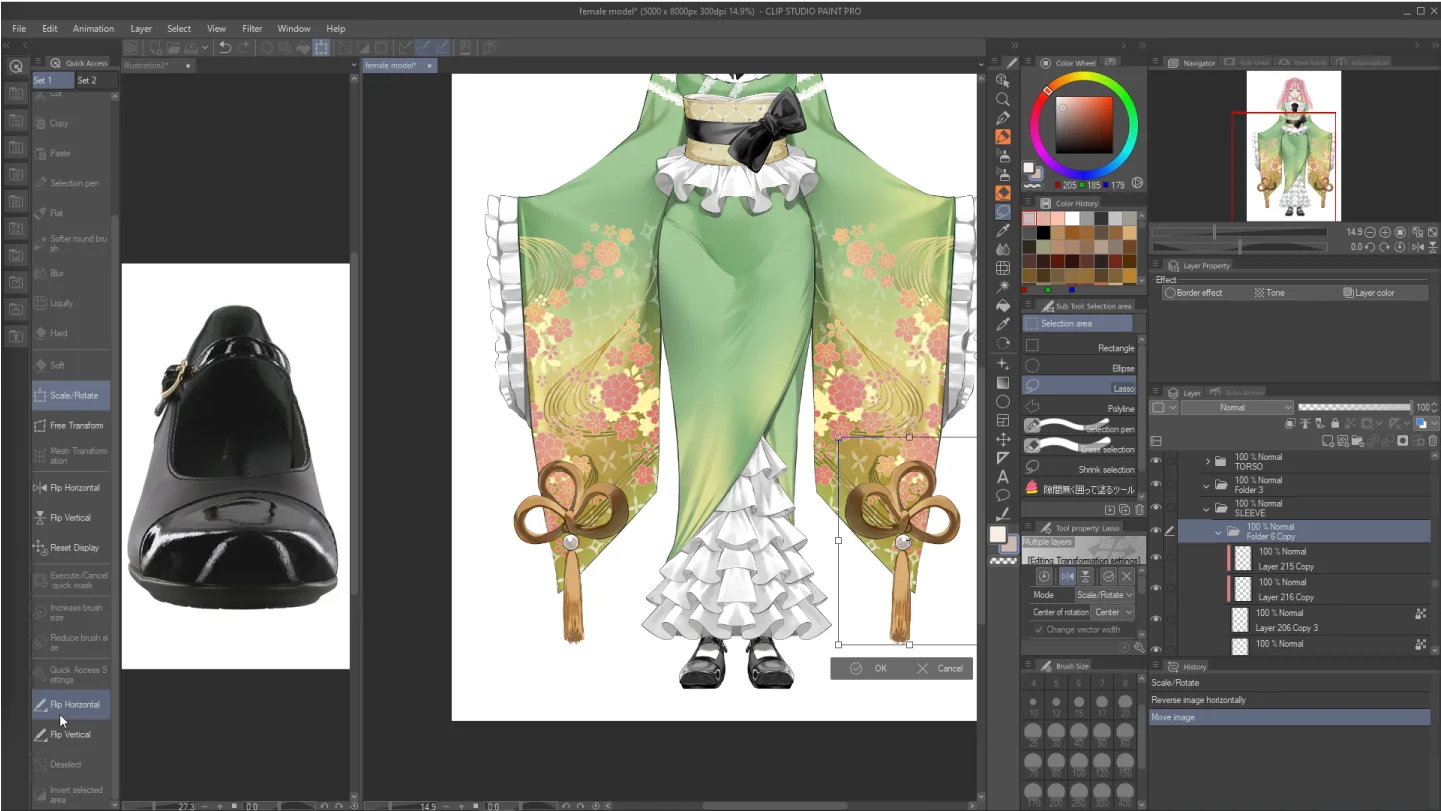The height and width of the screenshot is (811, 1441).
Task: Pick the black swatch in Color History
Action: 1043,233
